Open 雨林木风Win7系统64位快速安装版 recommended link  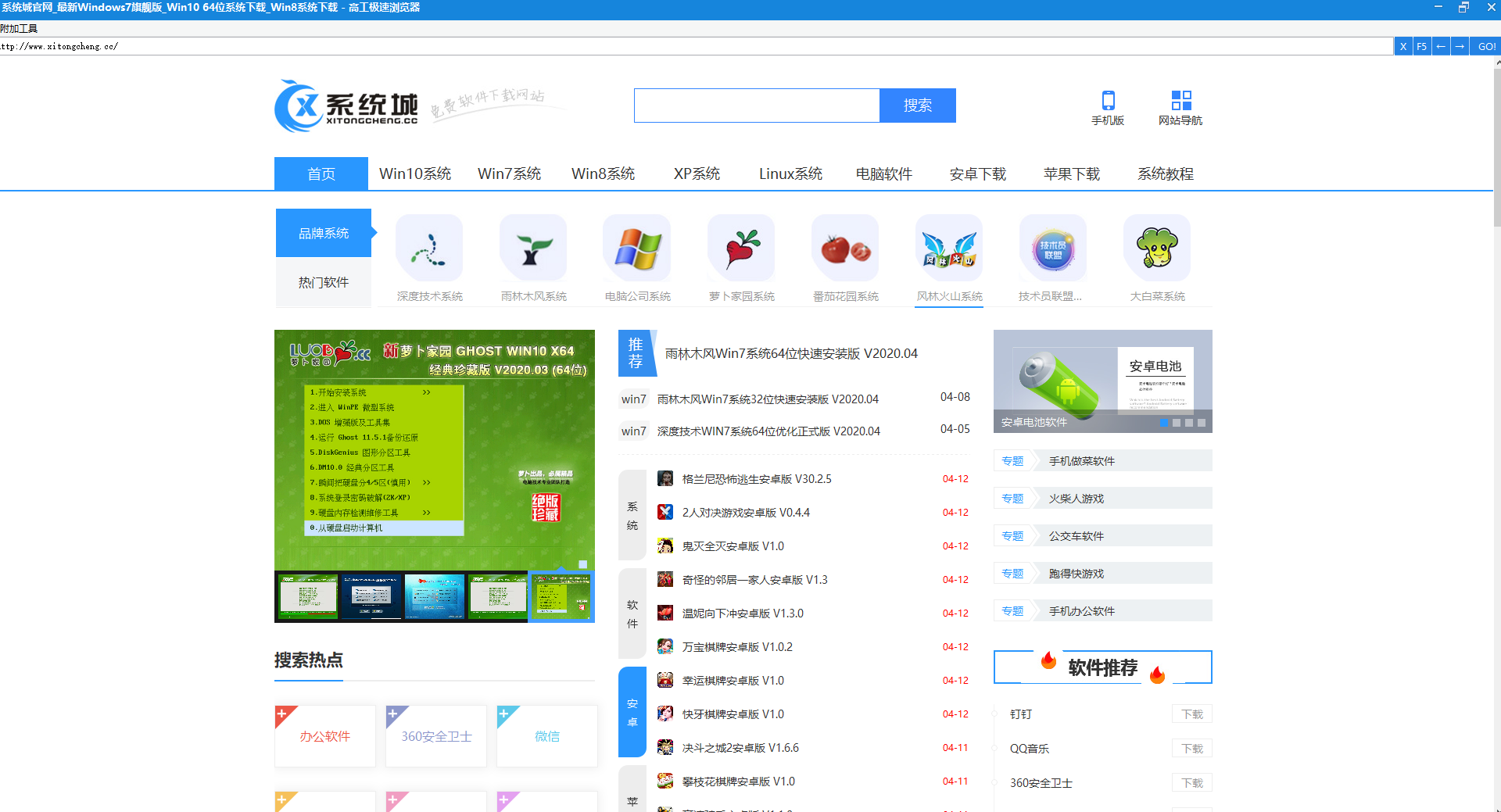[x=791, y=353]
